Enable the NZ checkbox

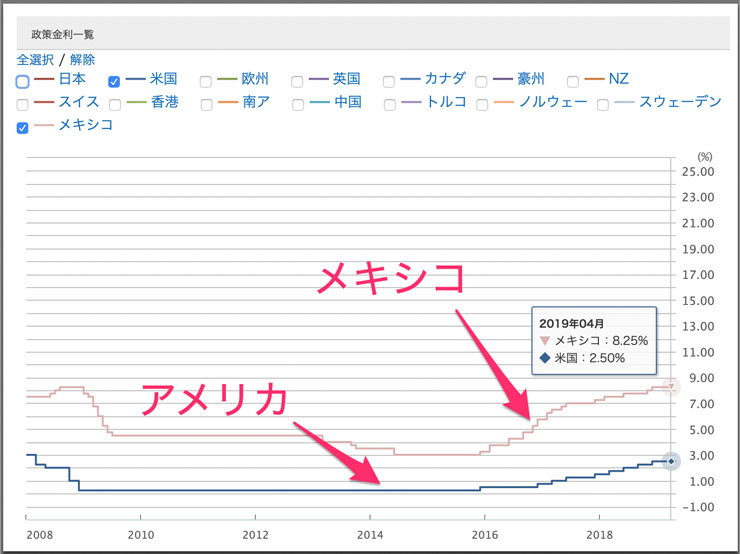coord(572,82)
